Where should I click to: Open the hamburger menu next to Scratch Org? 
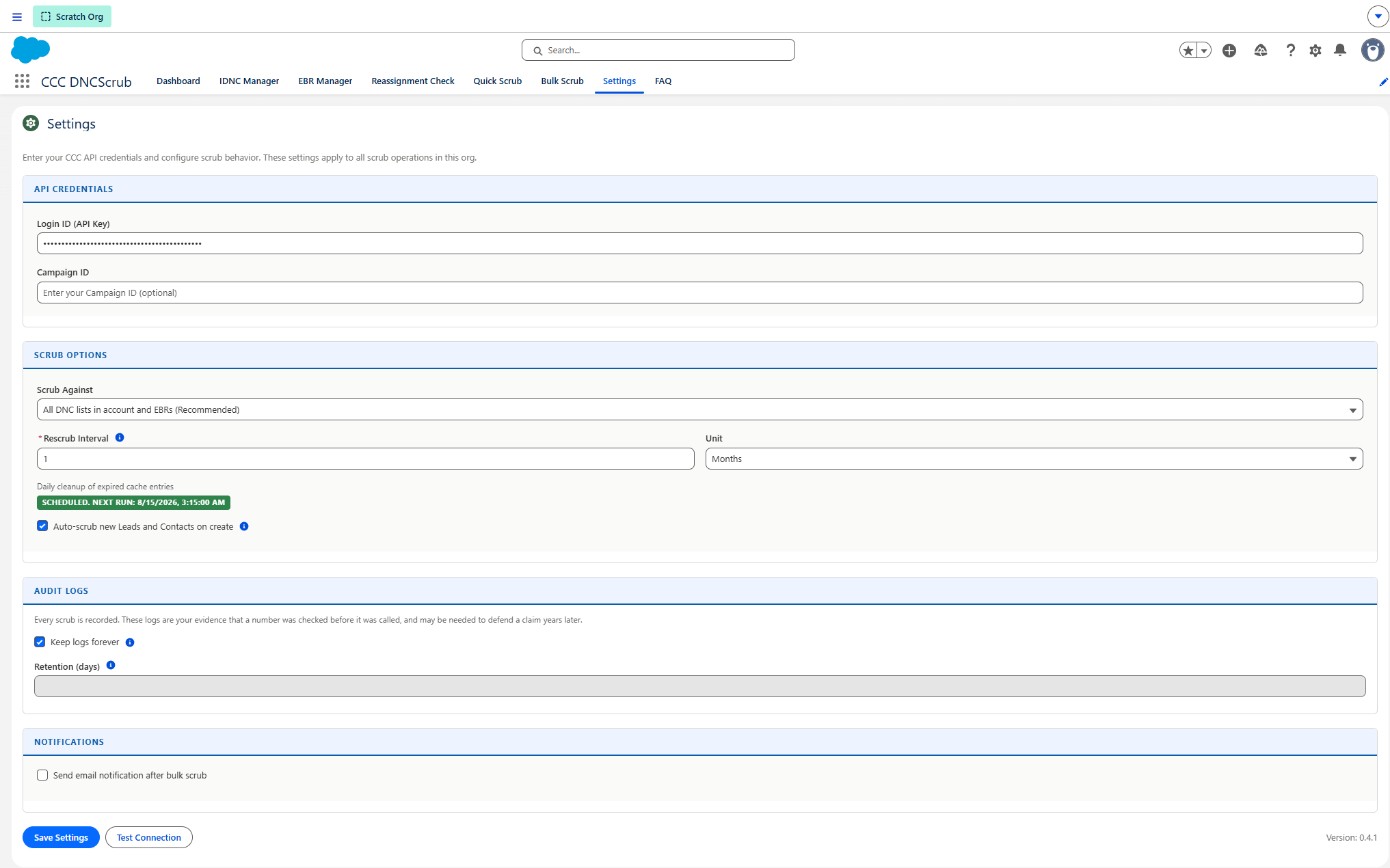click(17, 16)
